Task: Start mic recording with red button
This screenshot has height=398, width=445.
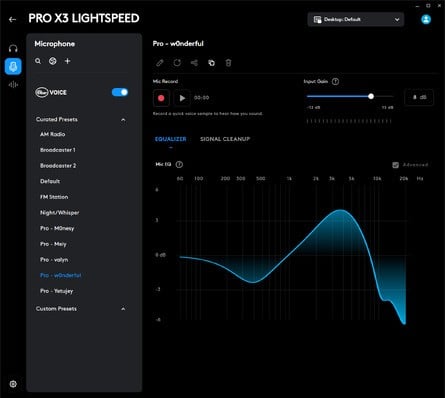Action: [x=161, y=98]
